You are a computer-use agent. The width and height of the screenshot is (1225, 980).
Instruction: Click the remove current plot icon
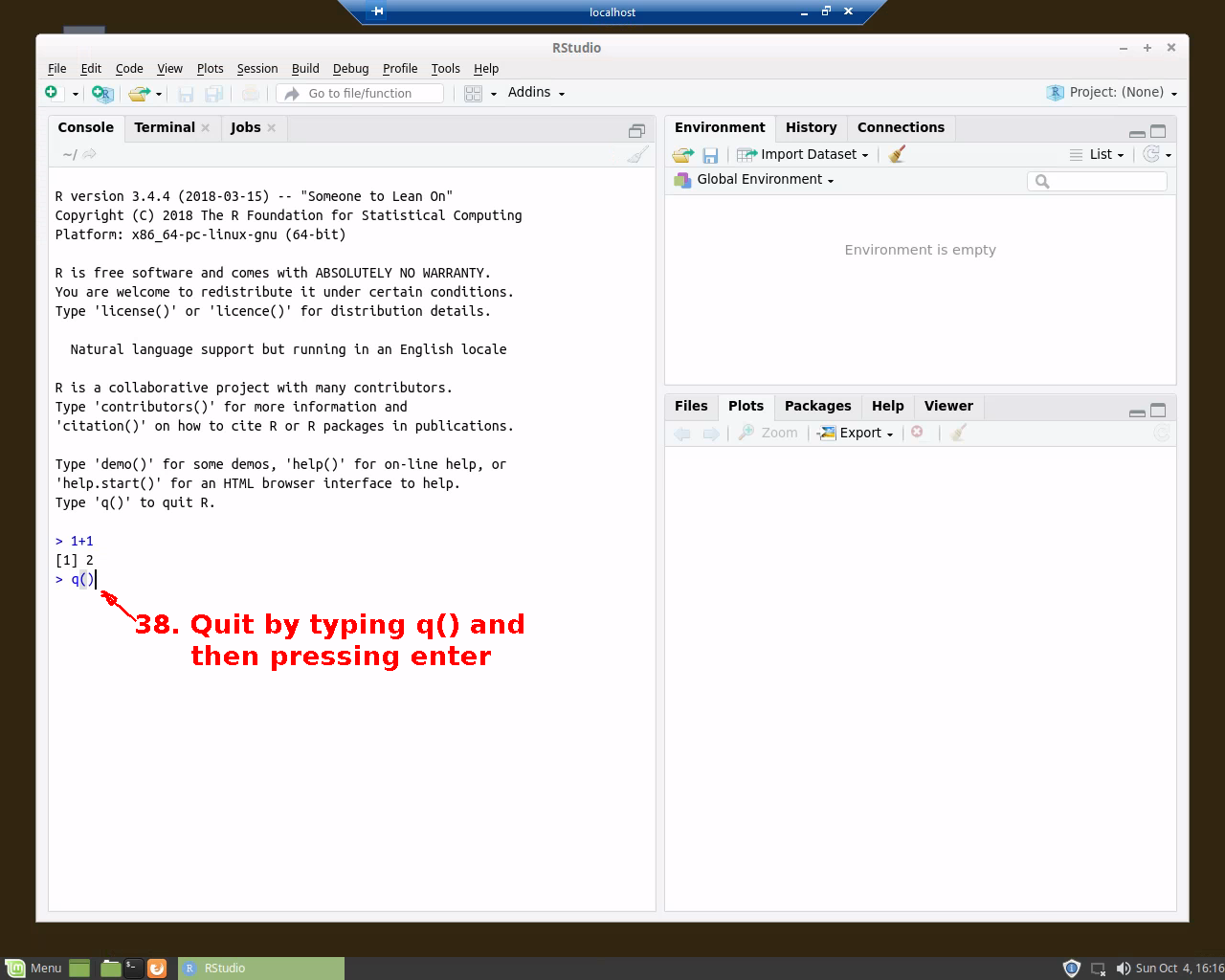[917, 433]
